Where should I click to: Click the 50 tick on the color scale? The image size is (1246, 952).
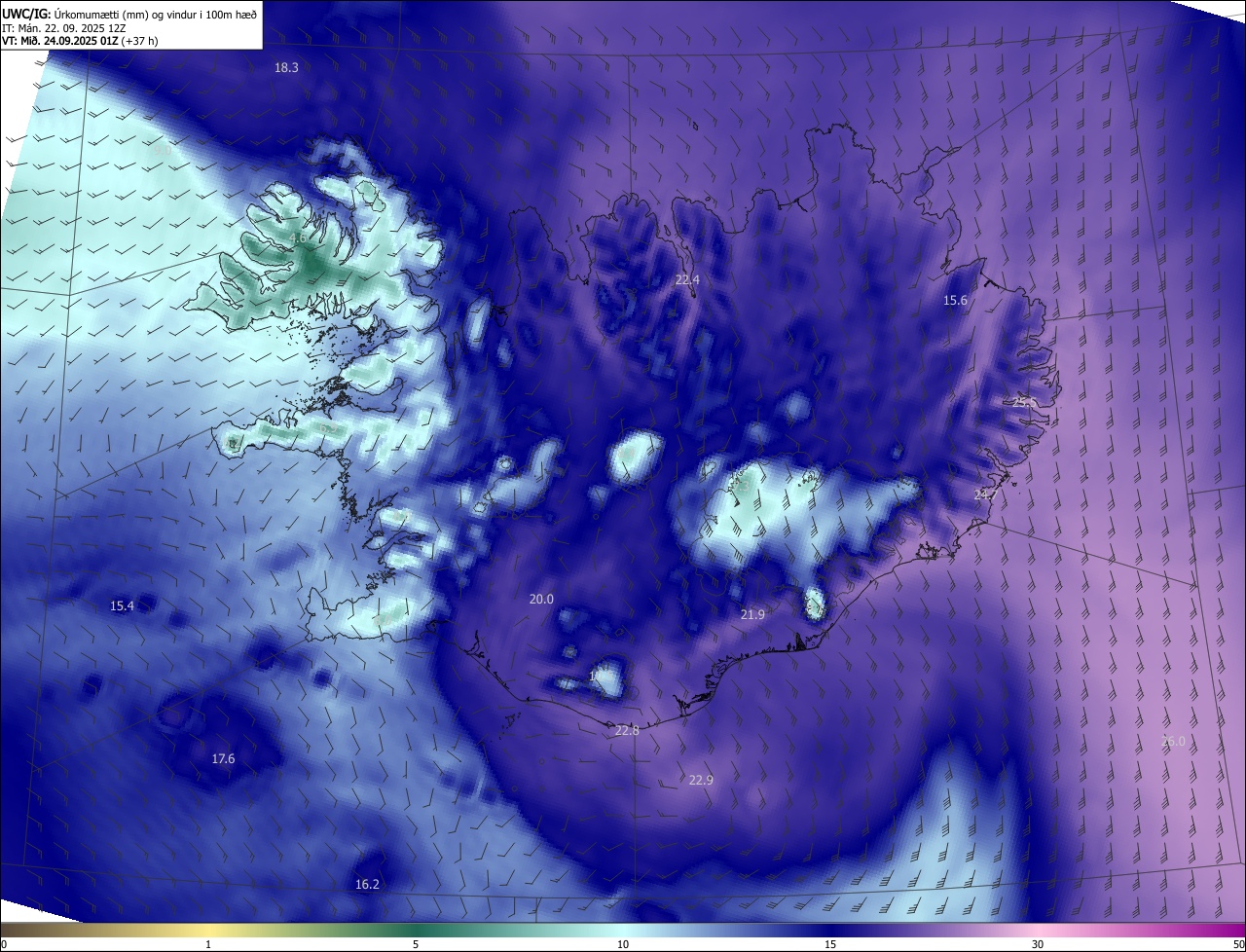tap(1238, 945)
